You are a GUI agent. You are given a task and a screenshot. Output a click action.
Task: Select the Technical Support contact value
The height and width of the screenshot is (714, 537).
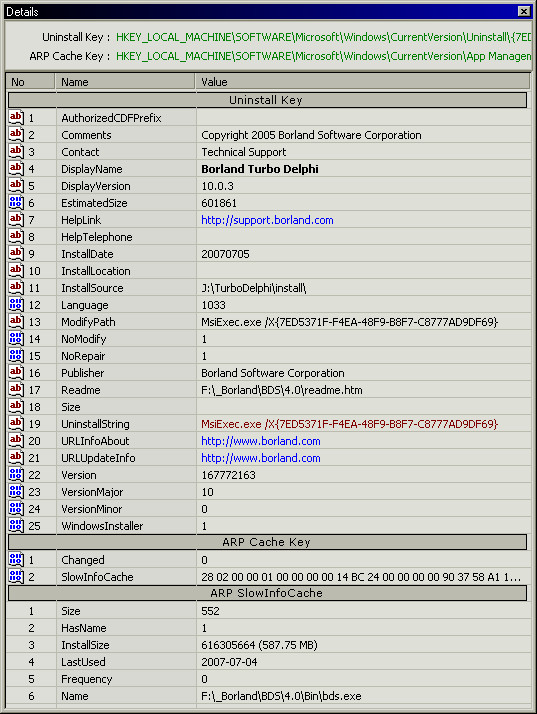tap(244, 152)
